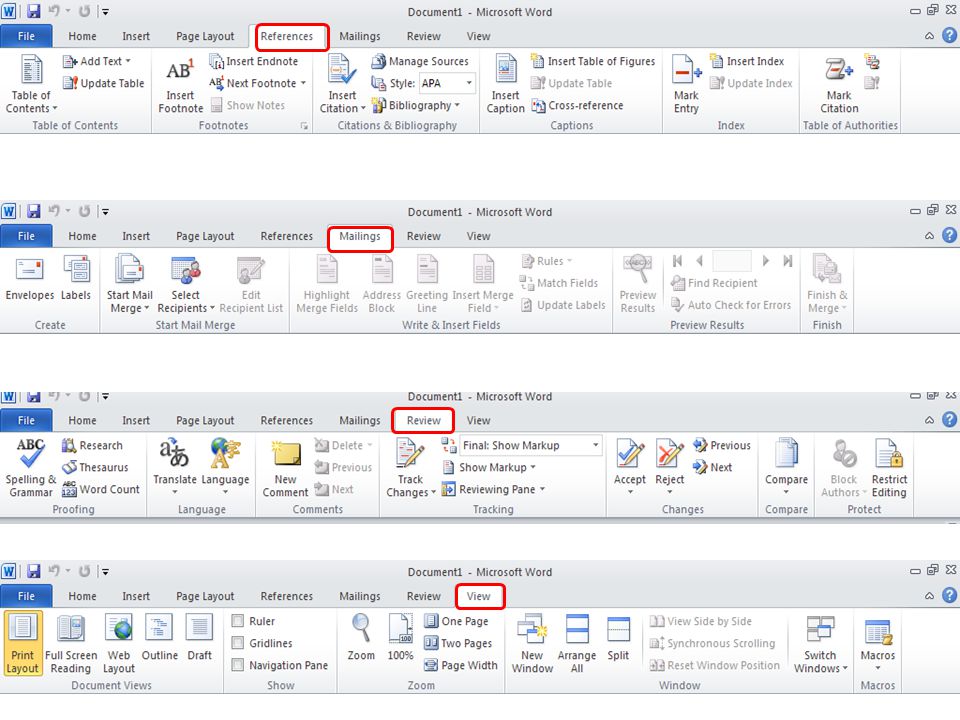Open References tab in top window
The height and width of the screenshot is (720, 960).
(287, 36)
